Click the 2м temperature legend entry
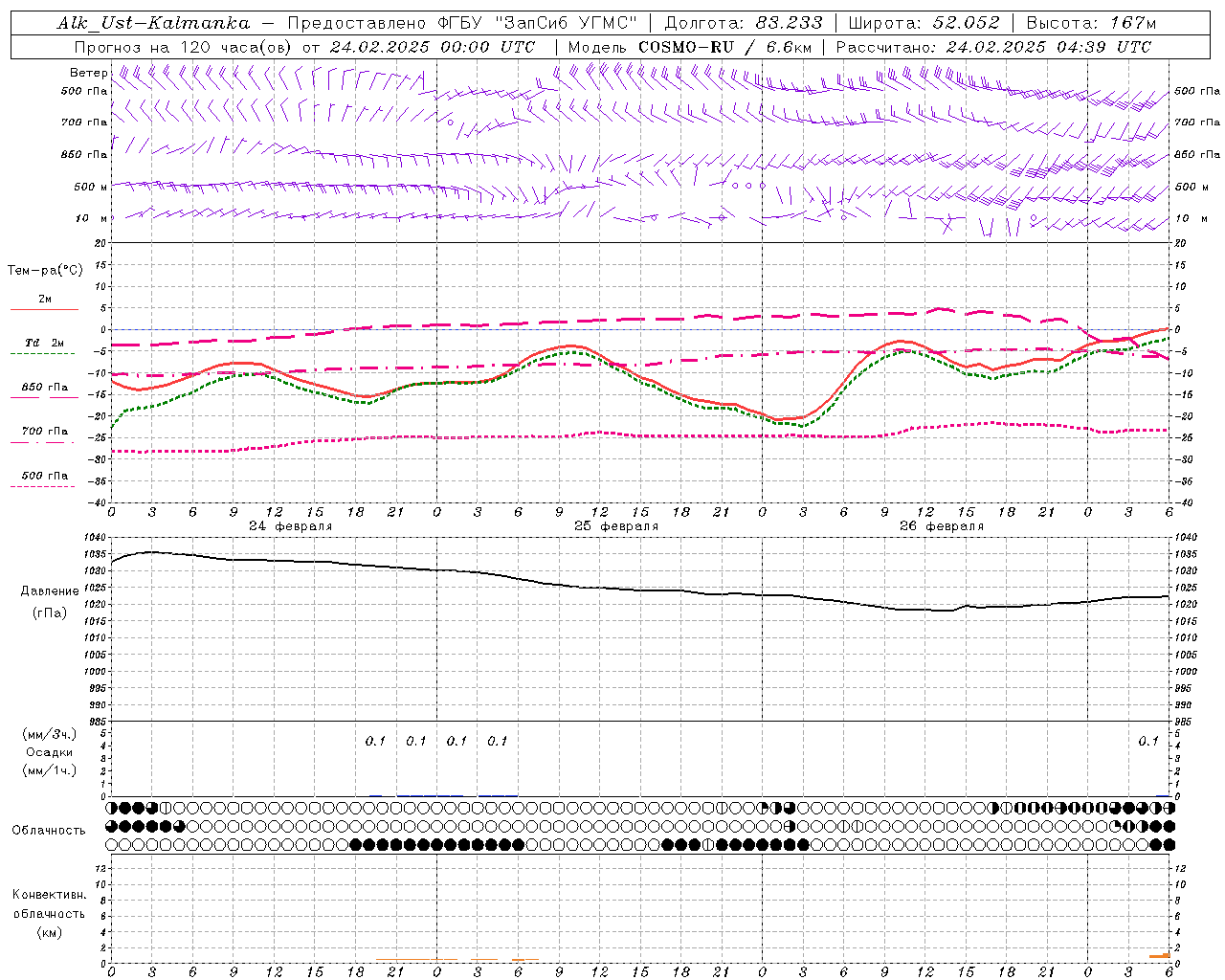This screenshot has height=980, width=1225. coord(45,299)
